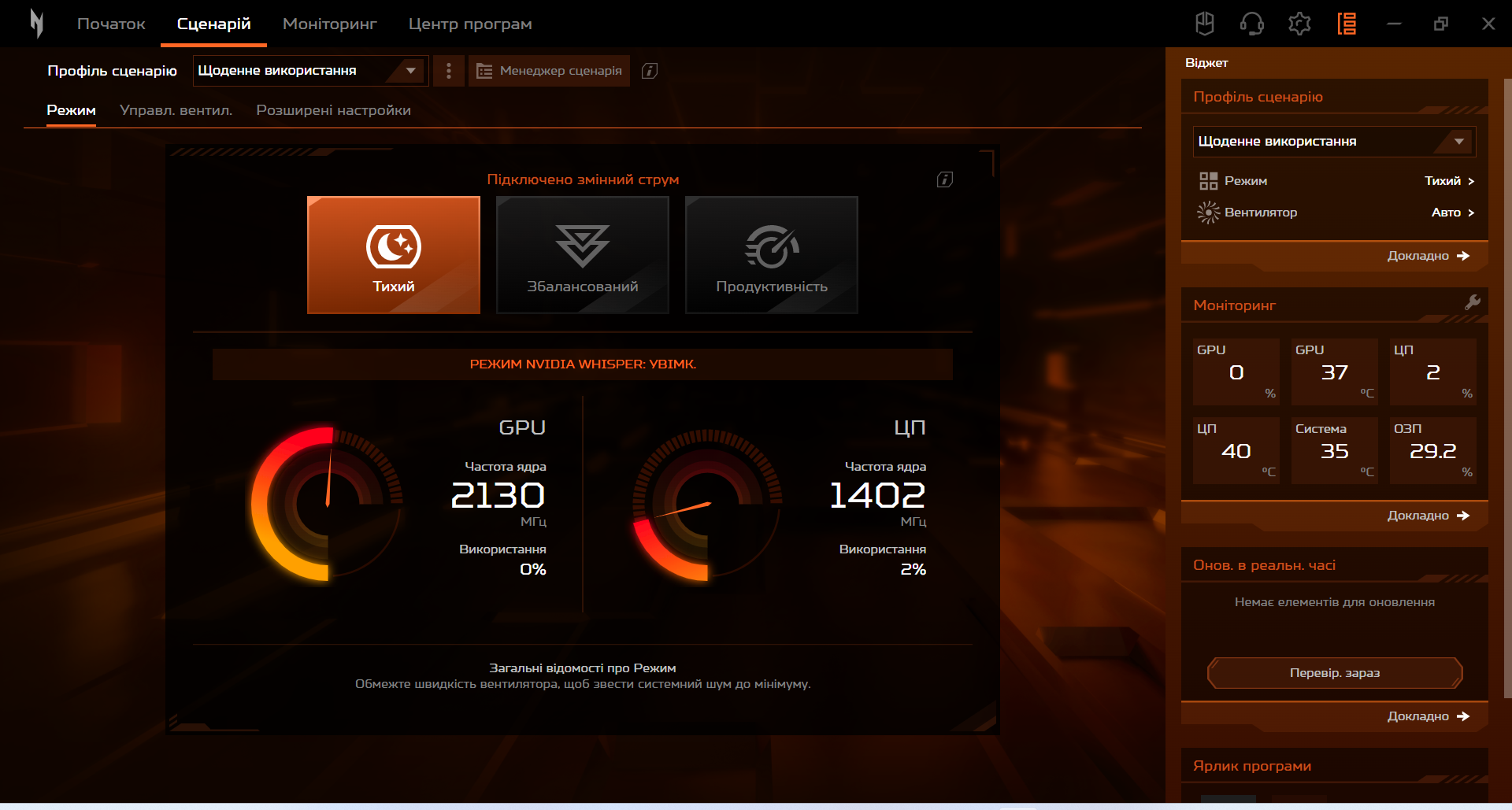Click the ЦП circular gauge
Screen dimensions: 1512x810
tap(707, 504)
